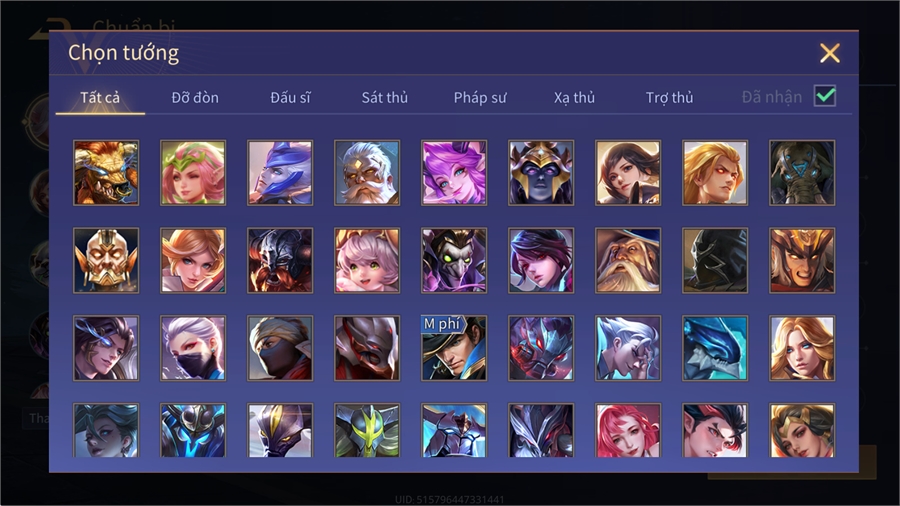
Task: Select the 'Tất cả' tab
Action: click(x=100, y=98)
